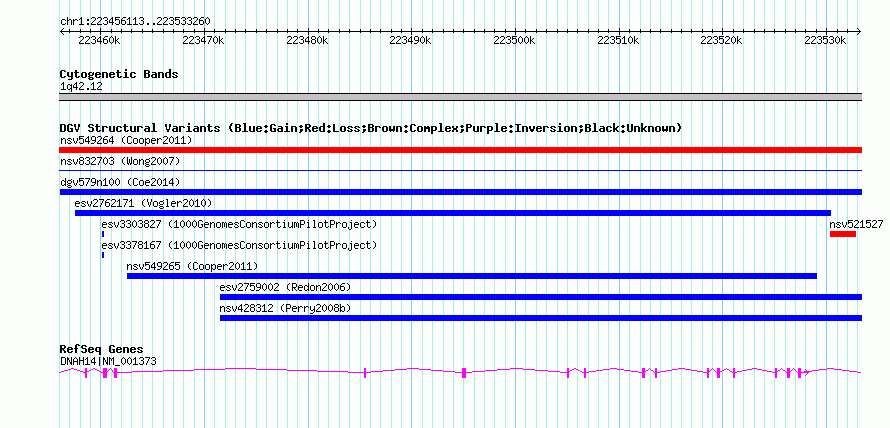Click the small red nsv521527 loss bar
Image resolution: width=890 pixels, height=428 pixels.
(x=843, y=234)
